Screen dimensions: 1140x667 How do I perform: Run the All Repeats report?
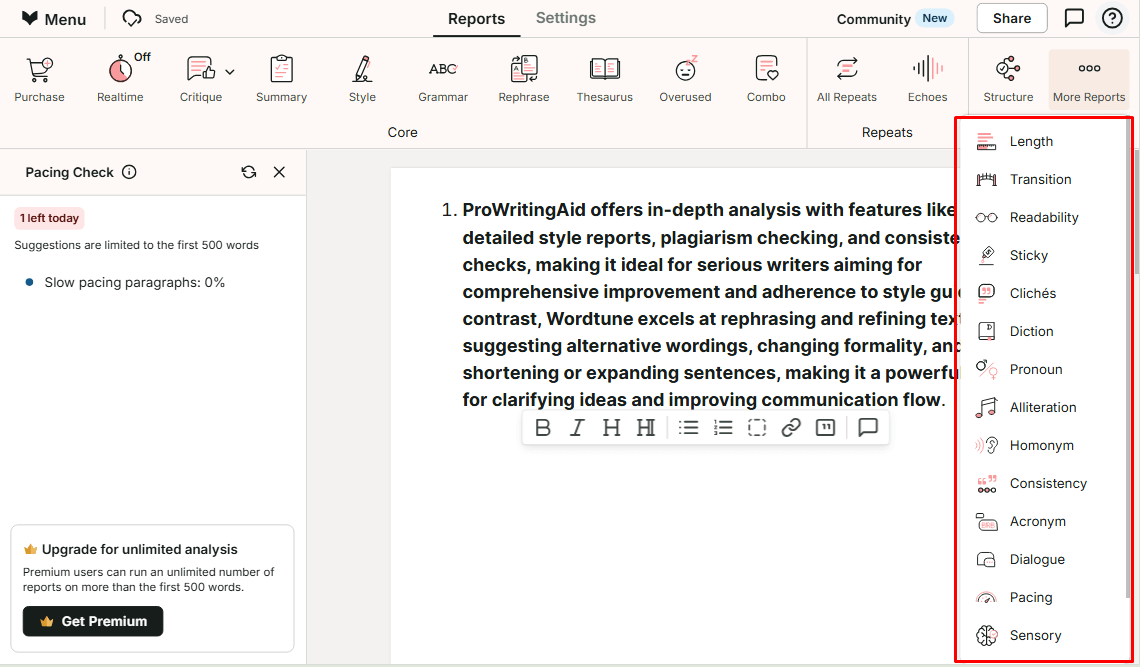(x=846, y=80)
